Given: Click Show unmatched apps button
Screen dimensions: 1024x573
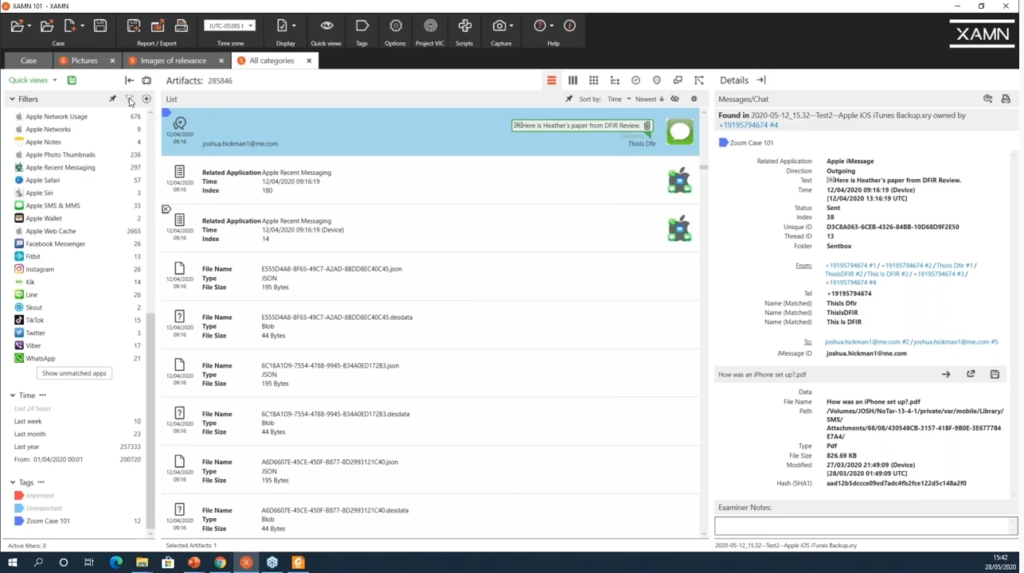Looking at the screenshot, I should [74, 374].
